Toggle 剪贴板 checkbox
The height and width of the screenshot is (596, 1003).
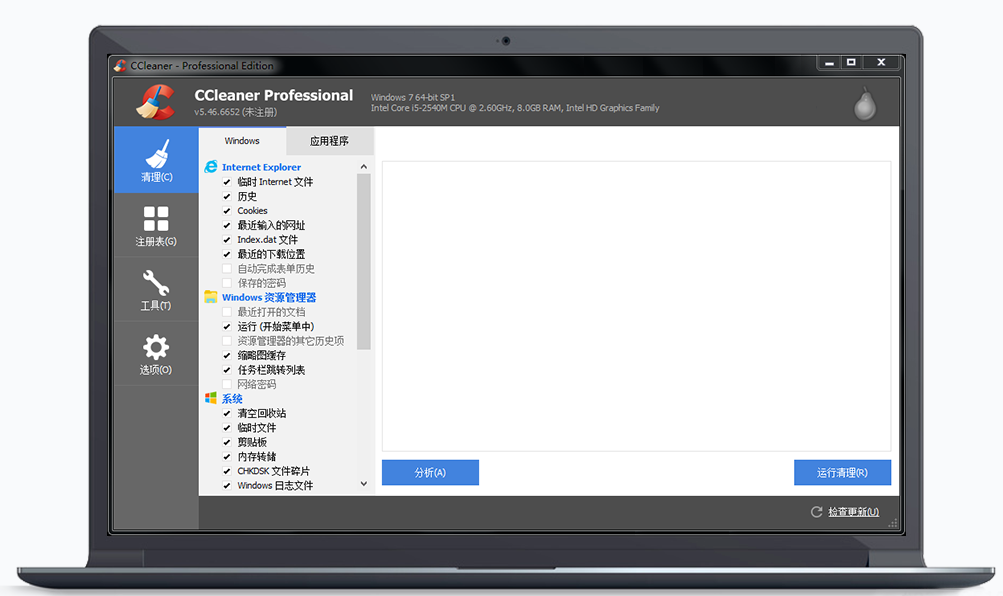pyautogui.click(x=226, y=442)
